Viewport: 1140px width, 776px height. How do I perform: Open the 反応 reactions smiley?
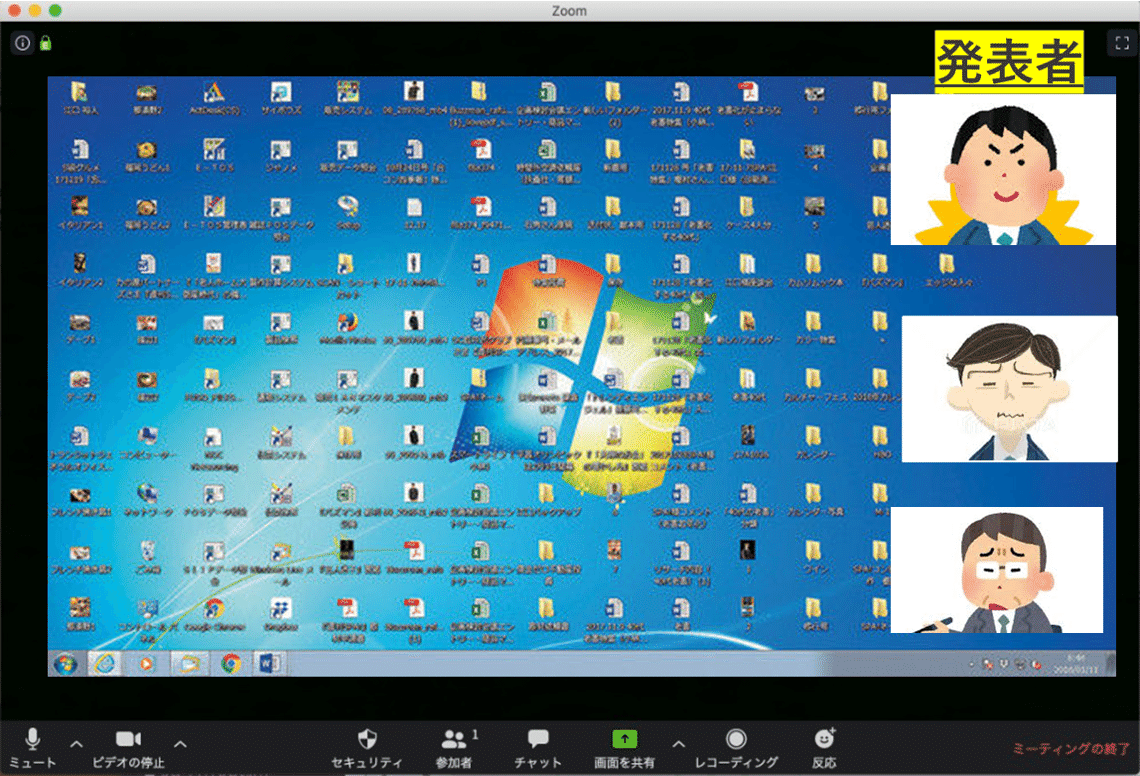[824, 748]
